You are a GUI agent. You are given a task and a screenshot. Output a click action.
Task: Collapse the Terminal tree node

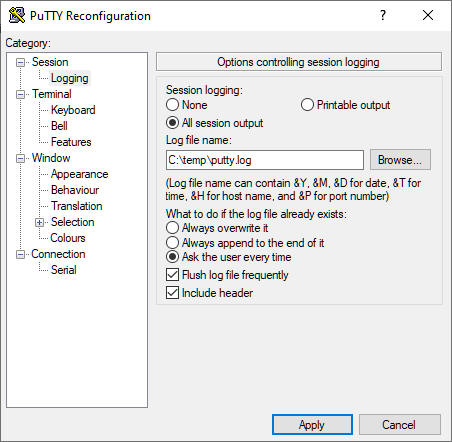21,94
